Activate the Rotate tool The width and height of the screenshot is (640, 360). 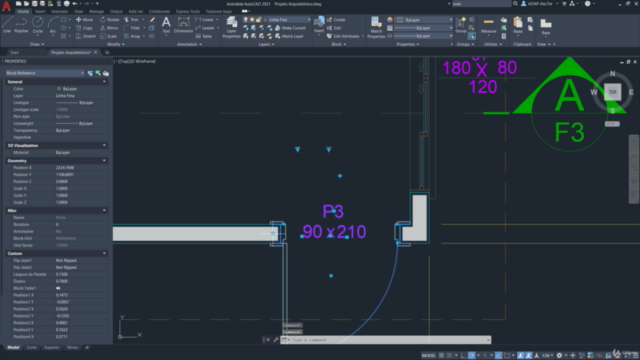tap(110, 20)
